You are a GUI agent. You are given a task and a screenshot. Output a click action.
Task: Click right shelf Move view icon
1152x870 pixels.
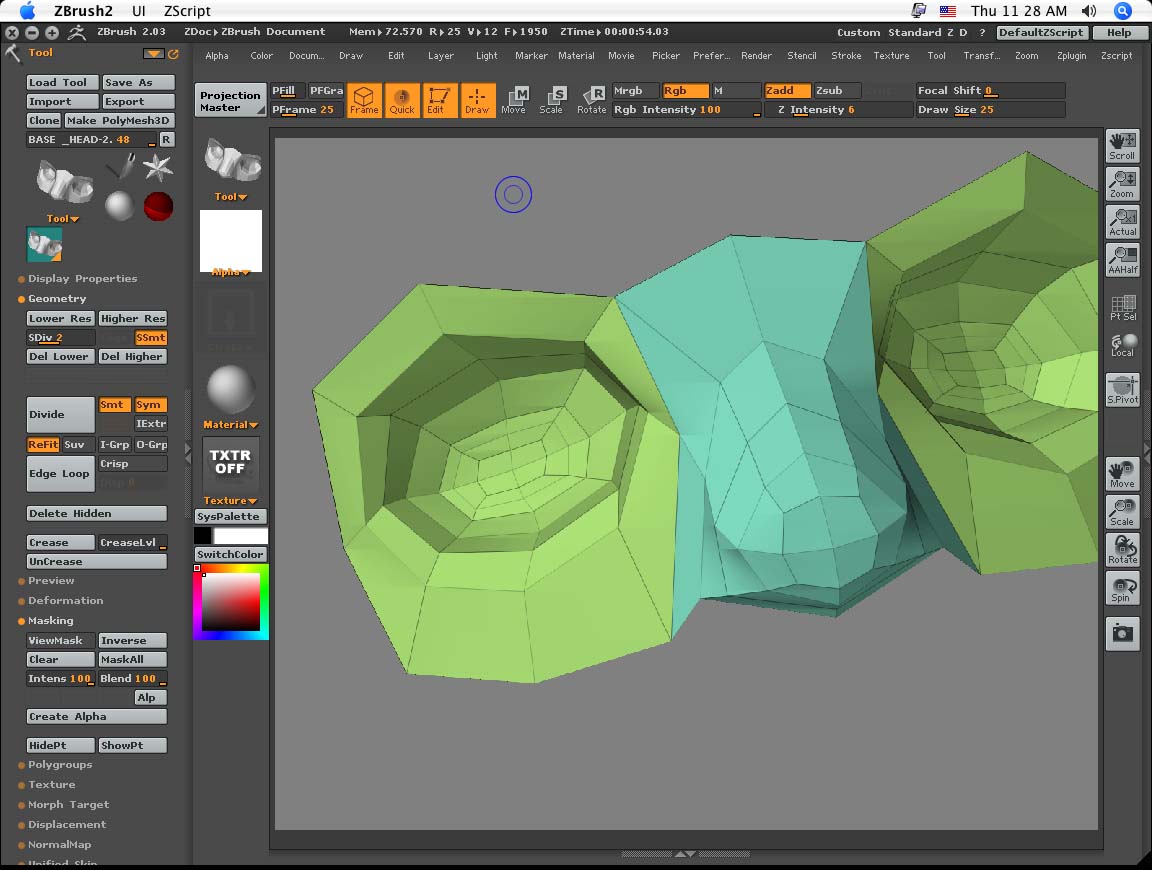coord(1123,474)
